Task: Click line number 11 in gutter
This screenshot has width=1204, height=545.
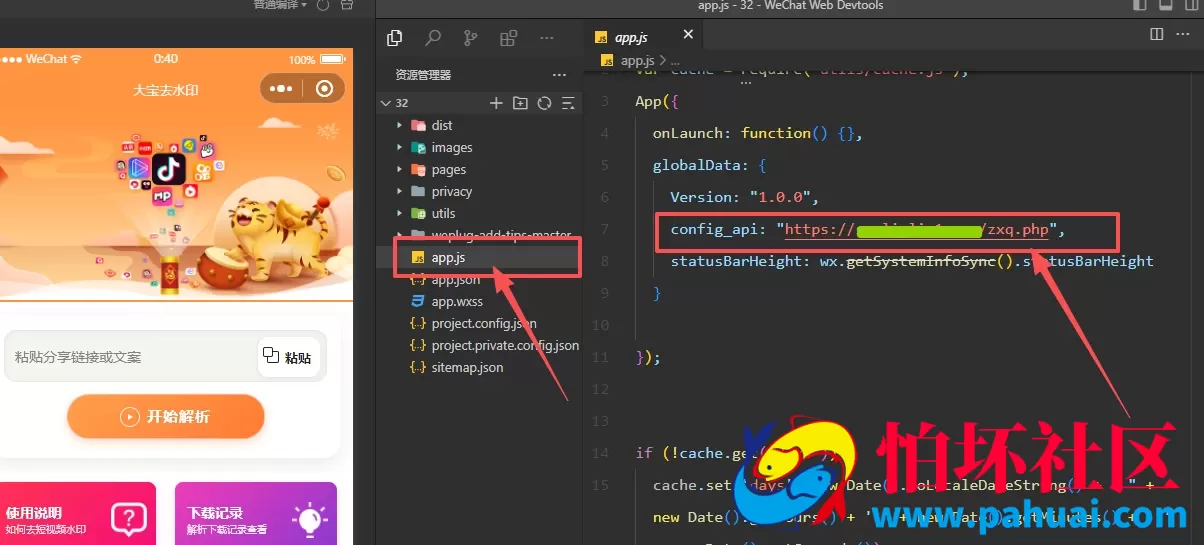Action: [600, 357]
